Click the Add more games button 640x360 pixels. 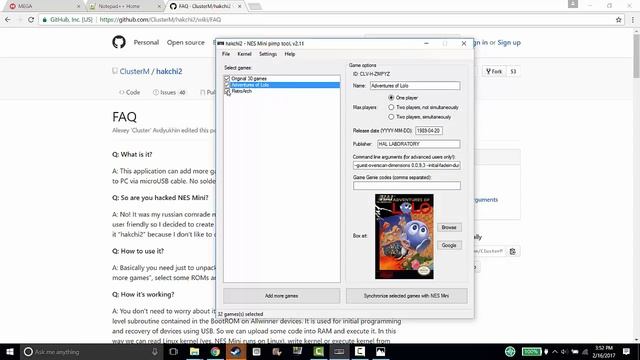pyautogui.click(x=281, y=296)
